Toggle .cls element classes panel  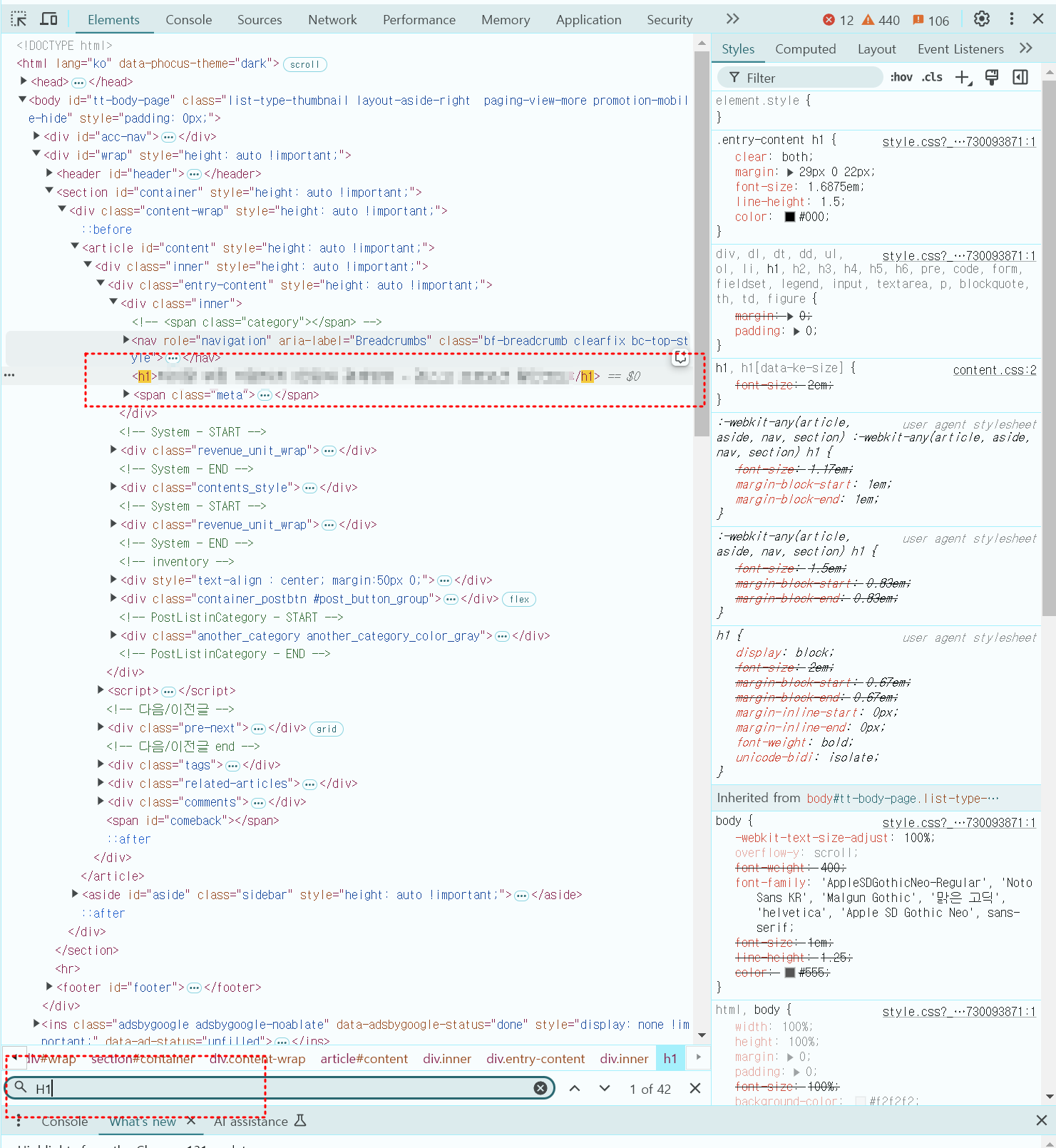tap(931, 77)
